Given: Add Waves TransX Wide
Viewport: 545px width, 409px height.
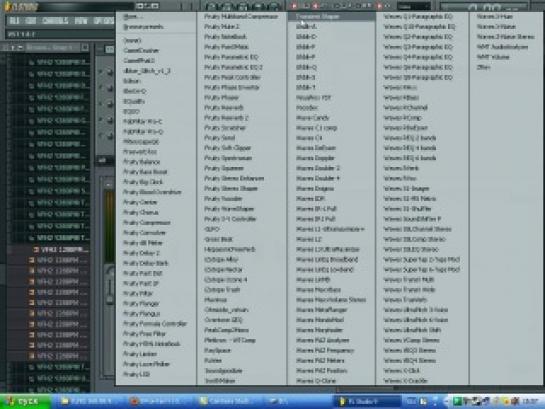Looking at the screenshot, I should [x=409, y=290].
